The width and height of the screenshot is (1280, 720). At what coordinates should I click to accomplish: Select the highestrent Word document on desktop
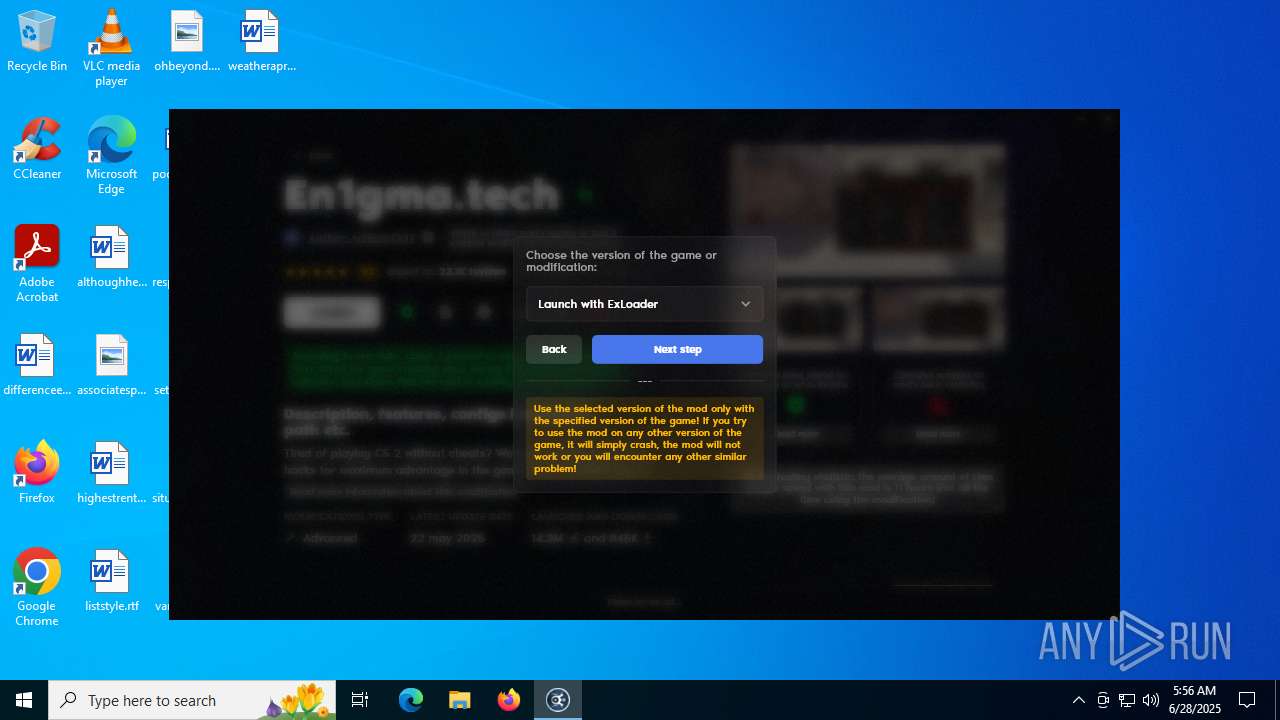point(111,472)
